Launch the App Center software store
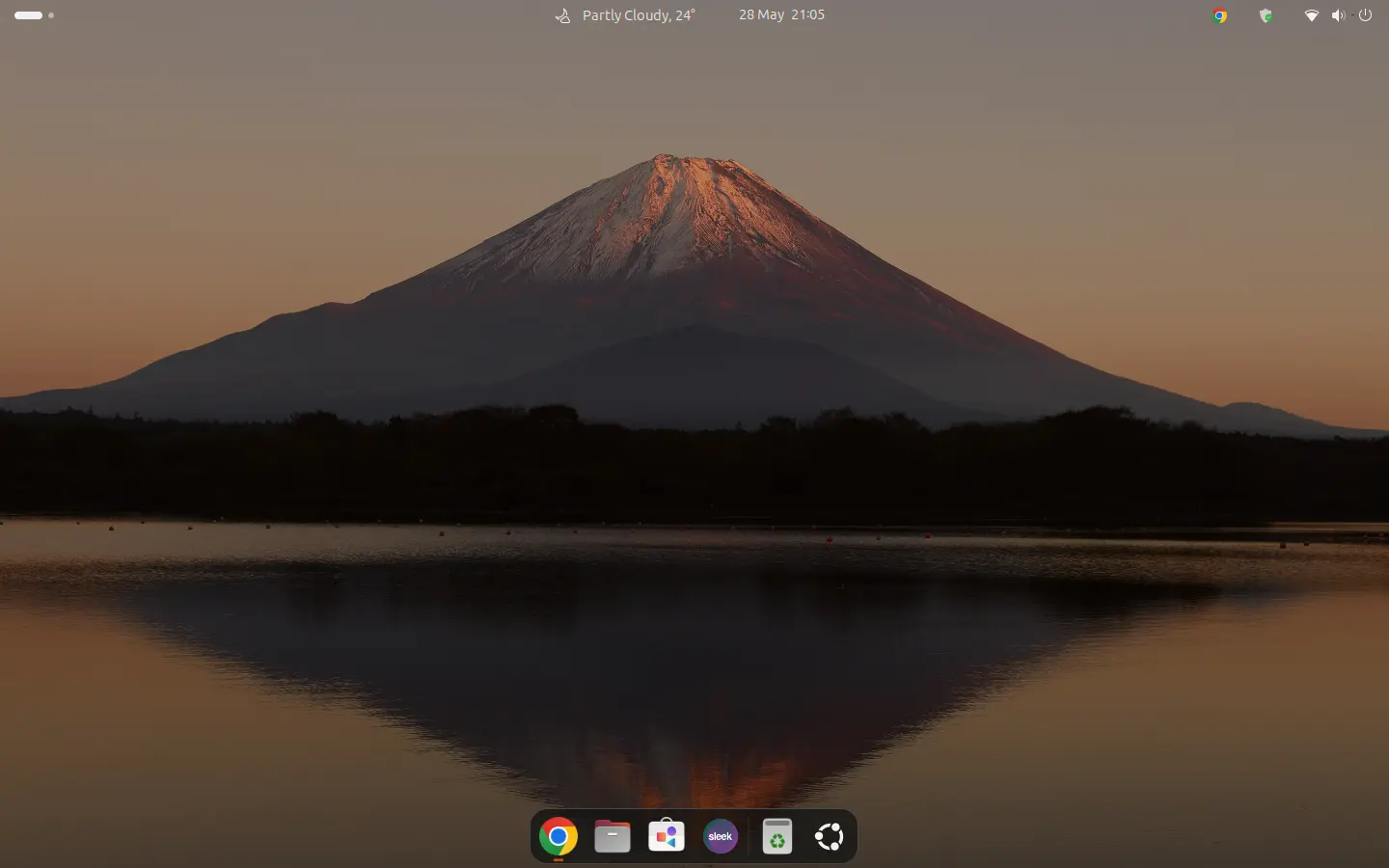1389x868 pixels. pyautogui.click(x=667, y=836)
